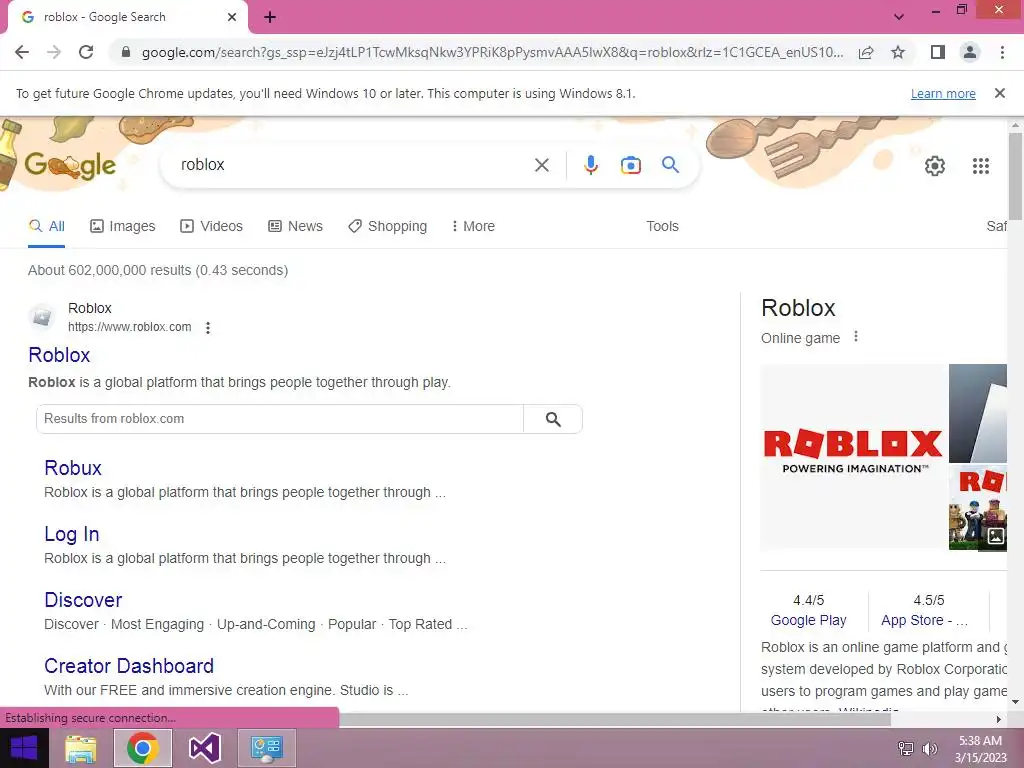Open the Chrome profile avatar menu
This screenshot has height=768, width=1024.
pos(970,52)
